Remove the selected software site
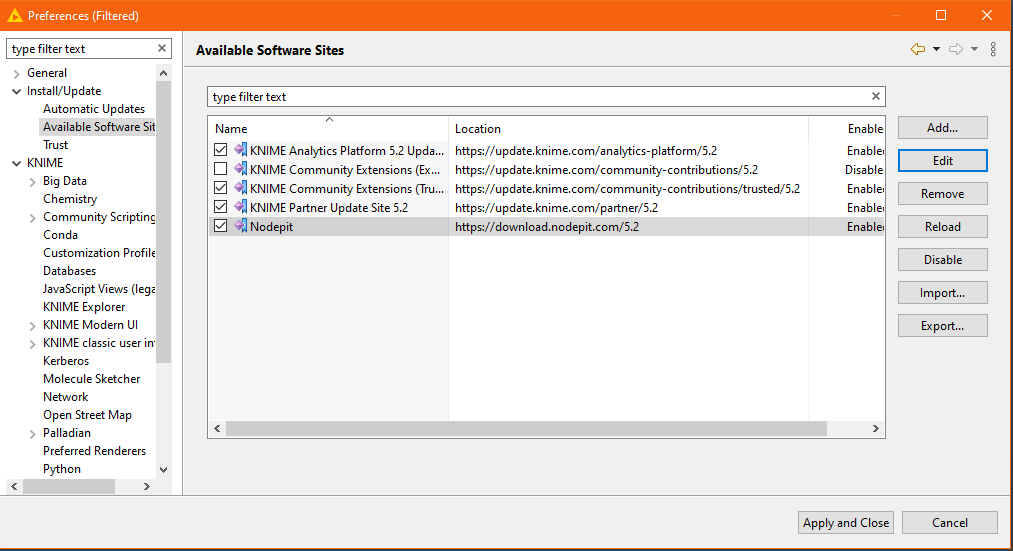This screenshot has height=551, width=1013. (x=943, y=194)
